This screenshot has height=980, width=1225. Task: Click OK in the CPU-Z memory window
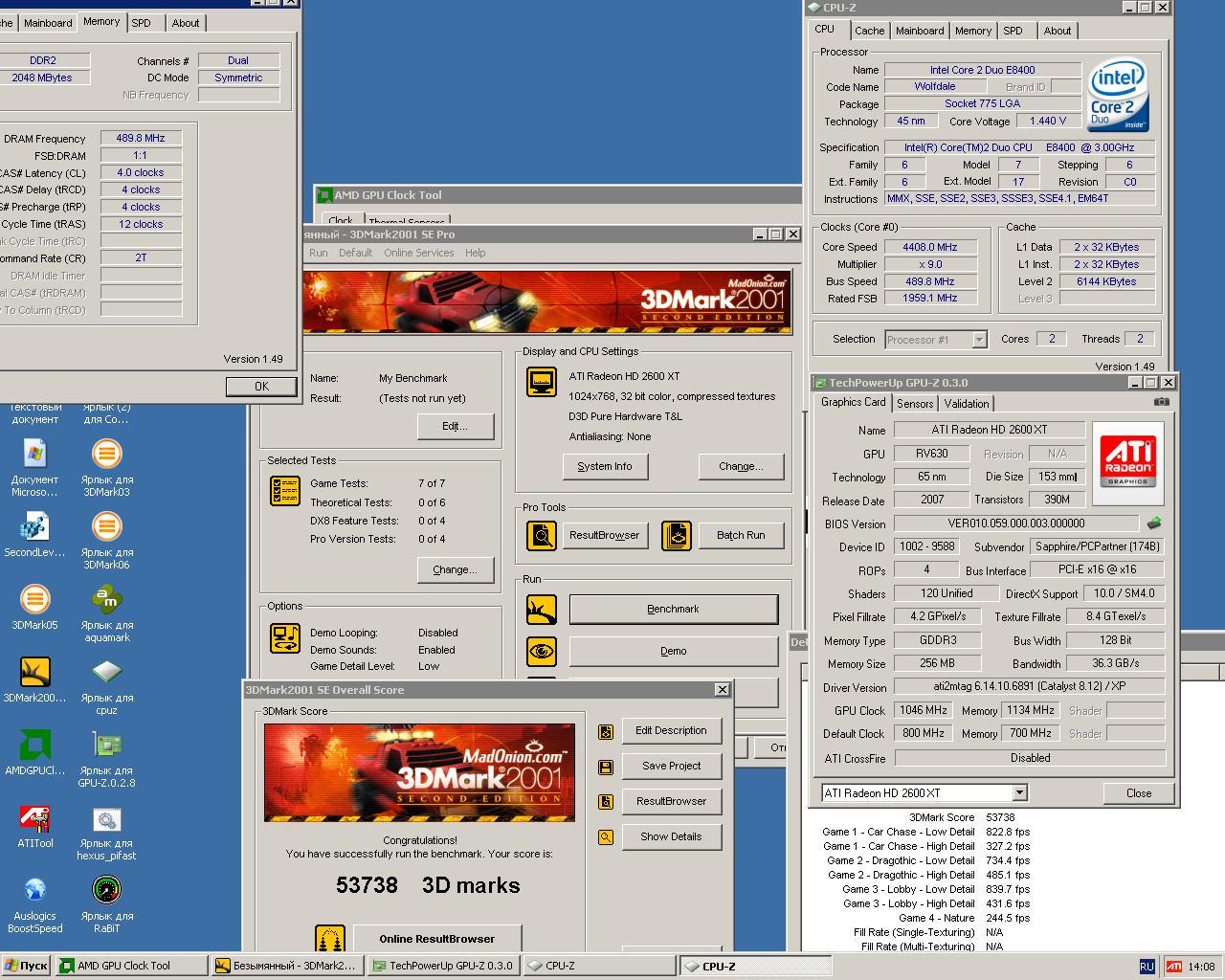(x=261, y=387)
